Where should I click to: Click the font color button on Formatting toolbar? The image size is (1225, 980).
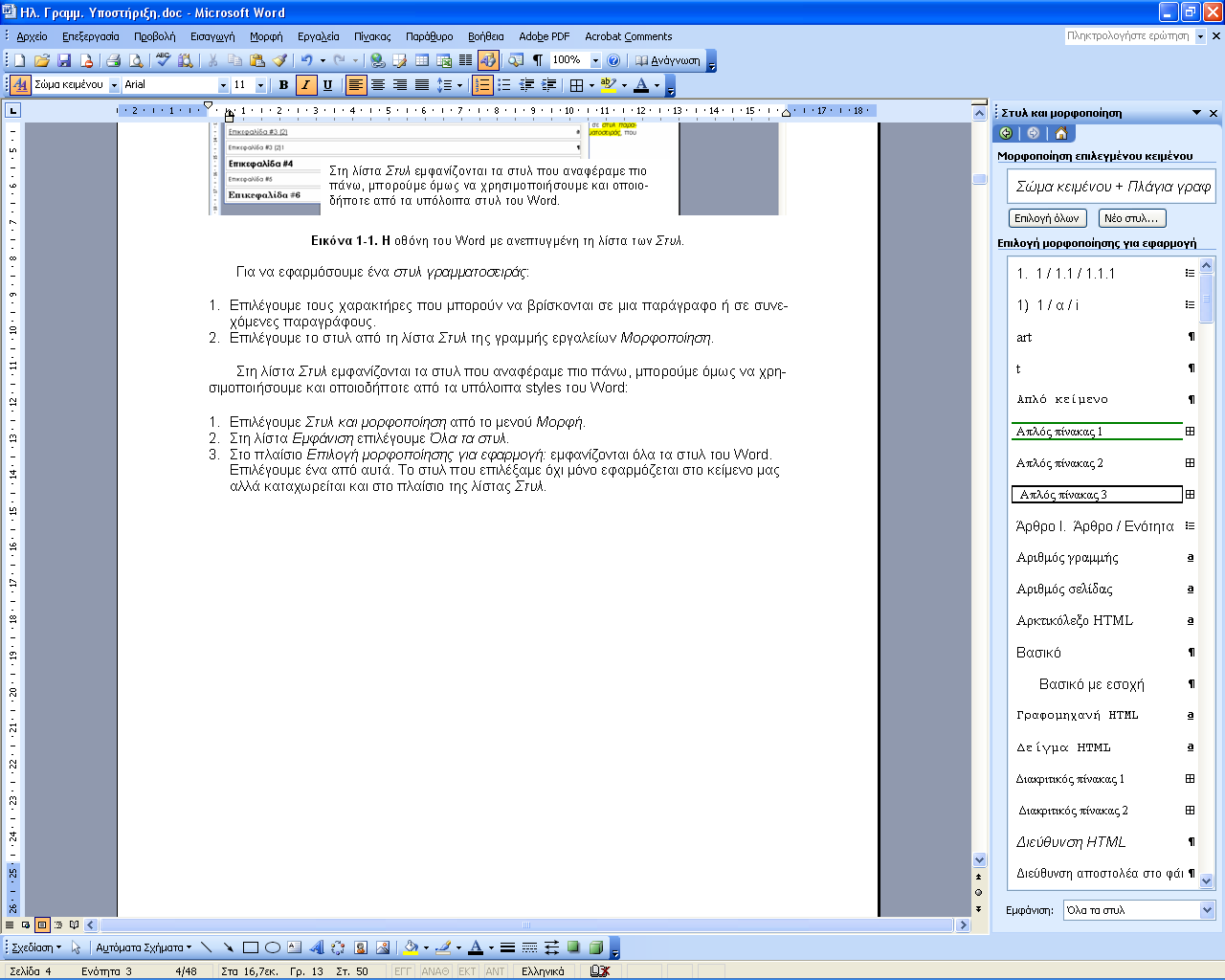pyautogui.click(x=641, y=85)
